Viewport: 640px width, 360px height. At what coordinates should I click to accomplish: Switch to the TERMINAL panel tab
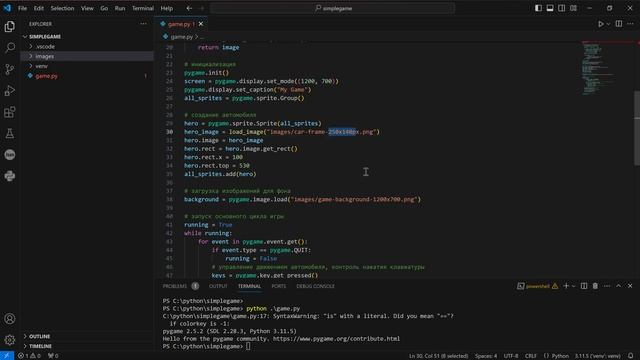[249, 286]
